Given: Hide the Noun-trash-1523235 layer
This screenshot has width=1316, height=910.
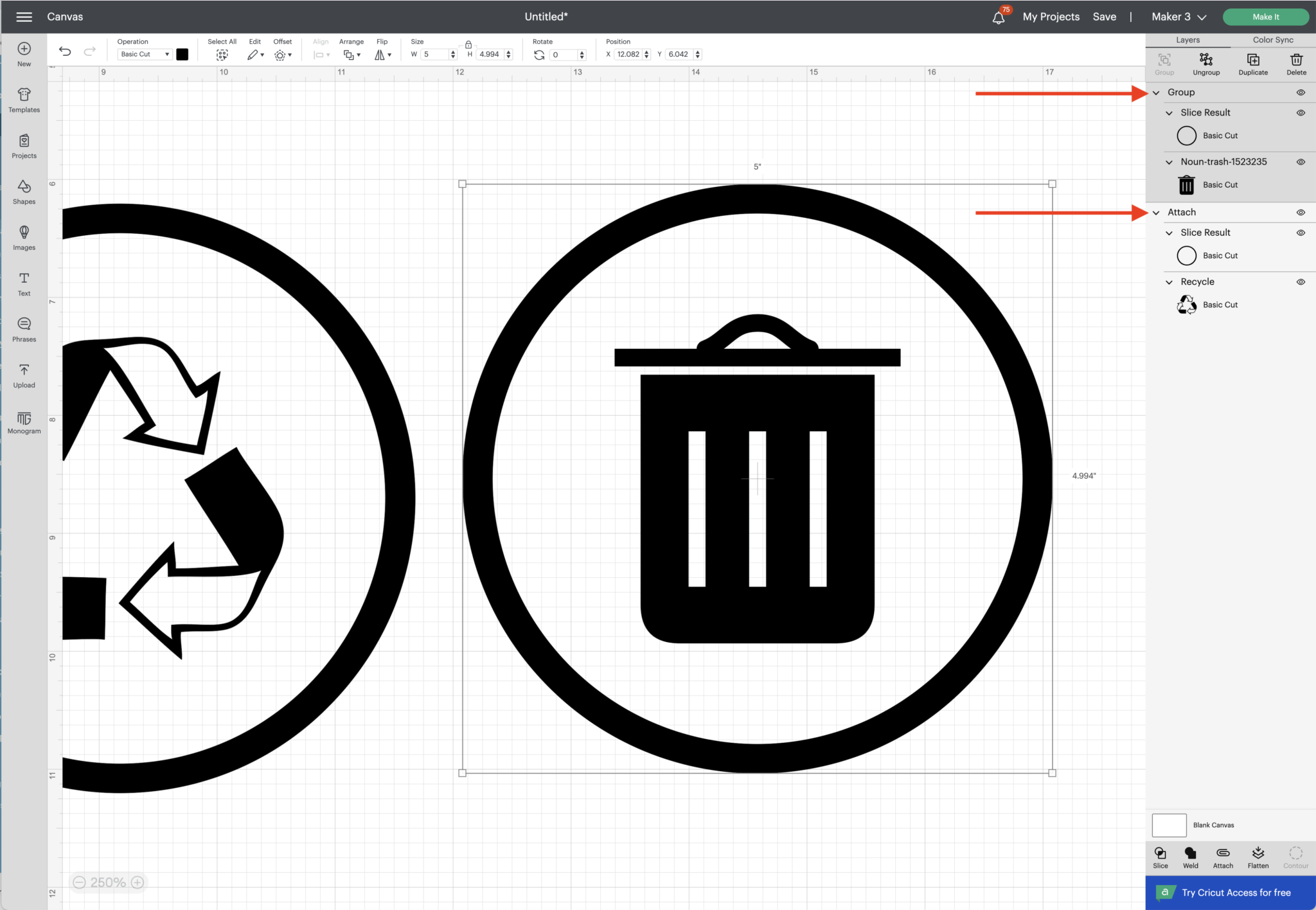Looking at the screenshot, I should coord(1300,162).
